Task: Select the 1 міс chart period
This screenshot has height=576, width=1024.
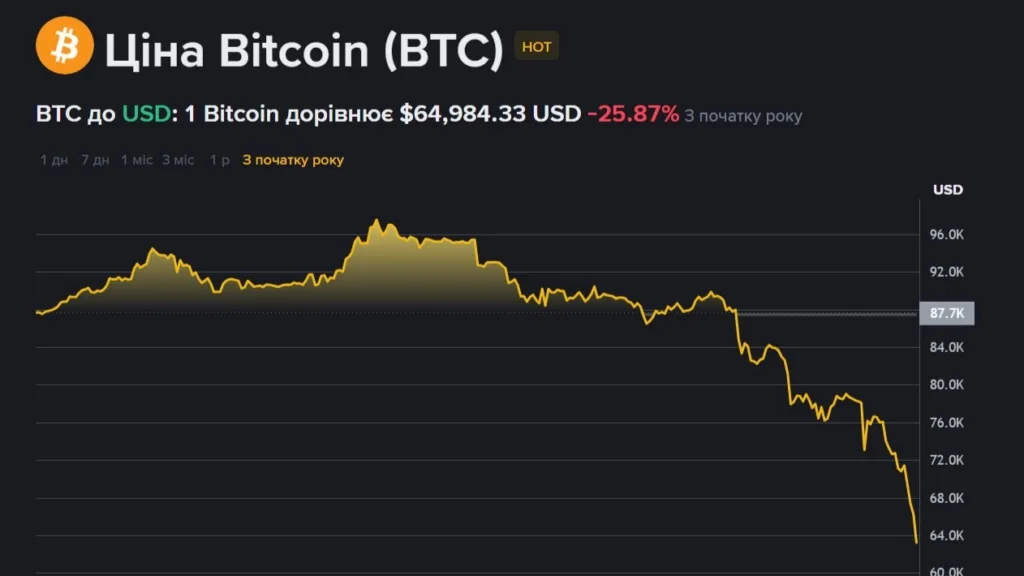Action: pyautogui.click(x=137, y=160)
